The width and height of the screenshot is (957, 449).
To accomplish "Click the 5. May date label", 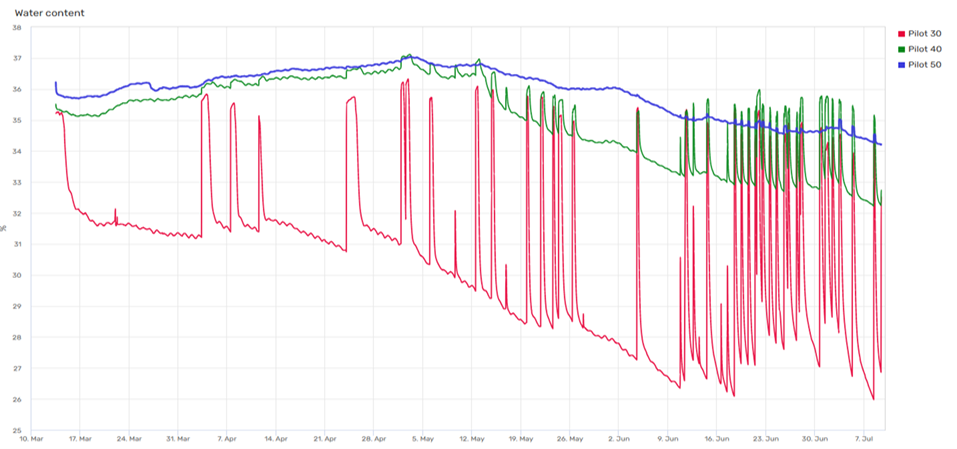I will click(x=423, y=438).
